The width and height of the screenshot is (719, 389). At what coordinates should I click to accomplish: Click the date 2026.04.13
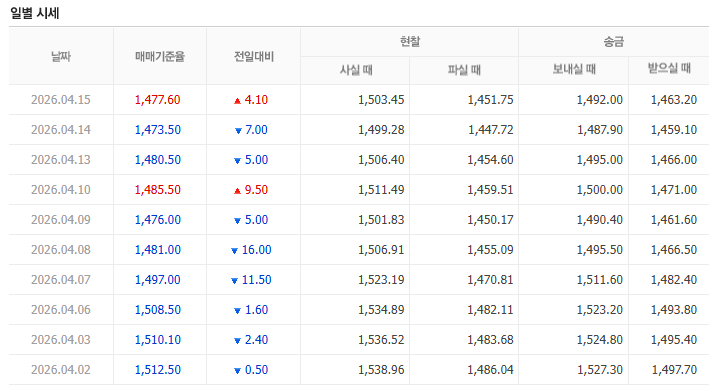point(61,160)
